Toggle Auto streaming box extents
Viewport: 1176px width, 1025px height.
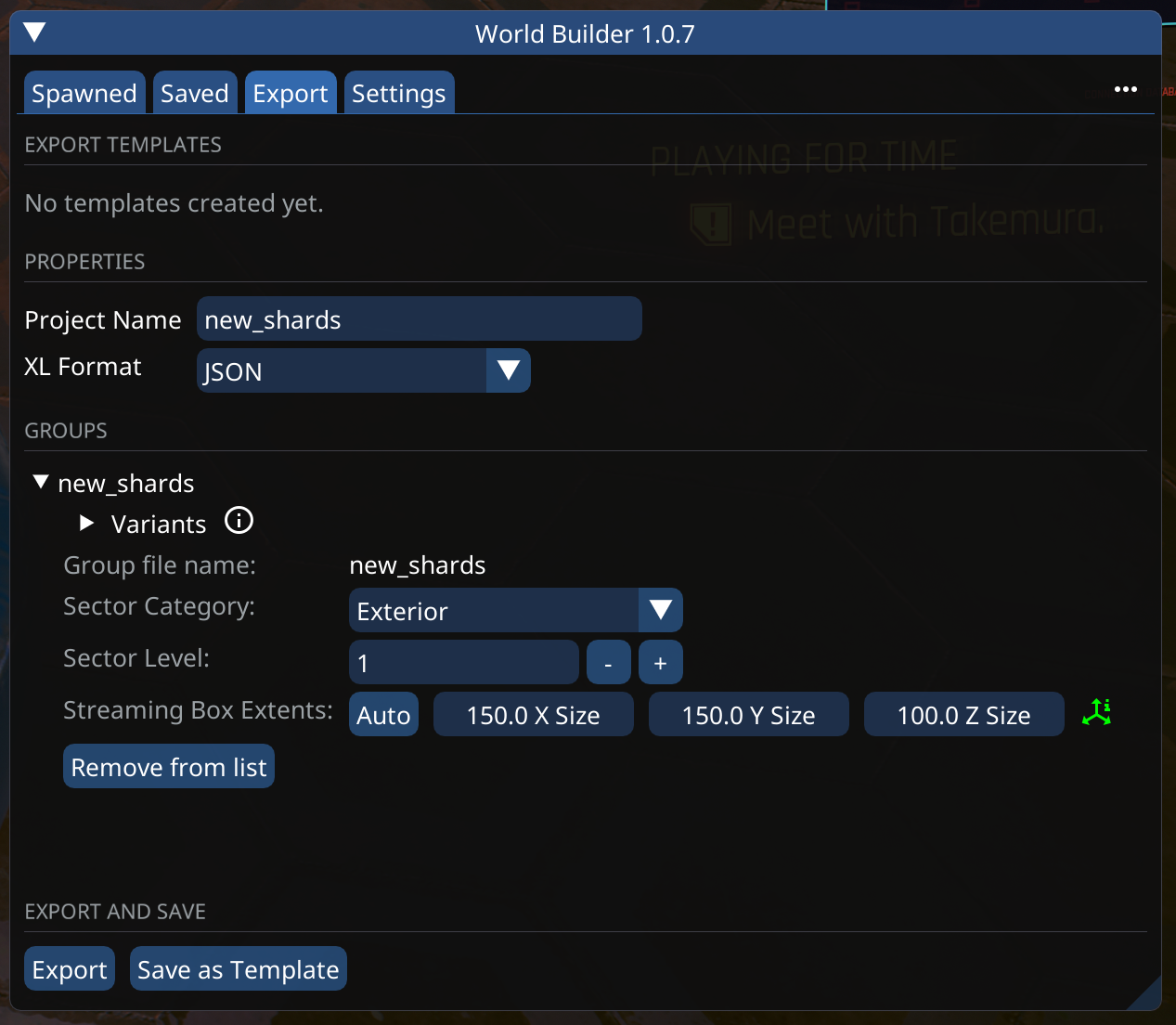tap(383, 715)
